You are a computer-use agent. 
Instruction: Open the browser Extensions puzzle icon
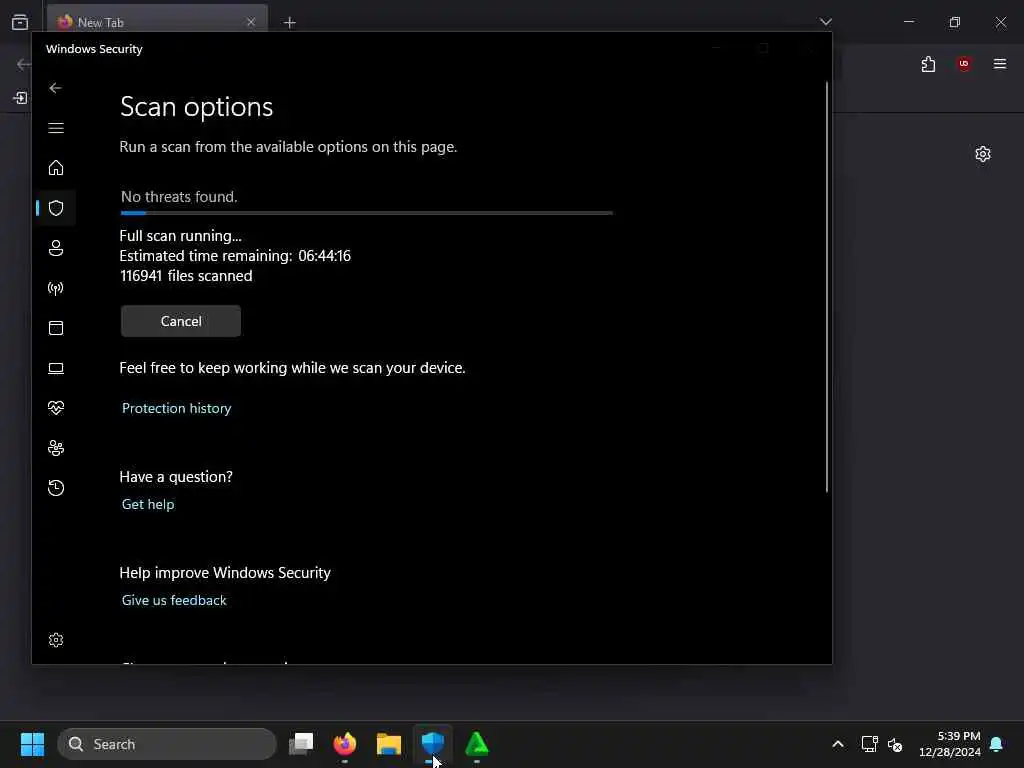click(x=928, y=64)
